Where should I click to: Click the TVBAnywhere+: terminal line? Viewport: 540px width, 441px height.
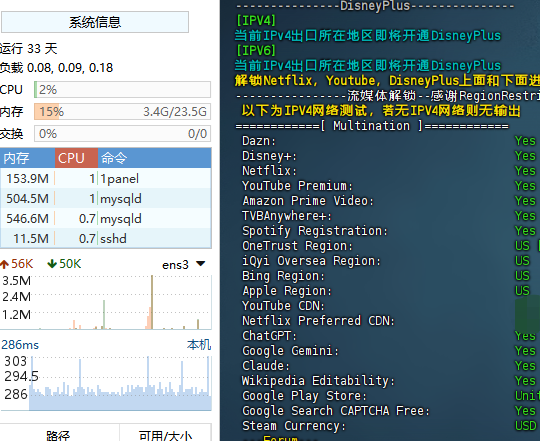[x=287, y=216]
